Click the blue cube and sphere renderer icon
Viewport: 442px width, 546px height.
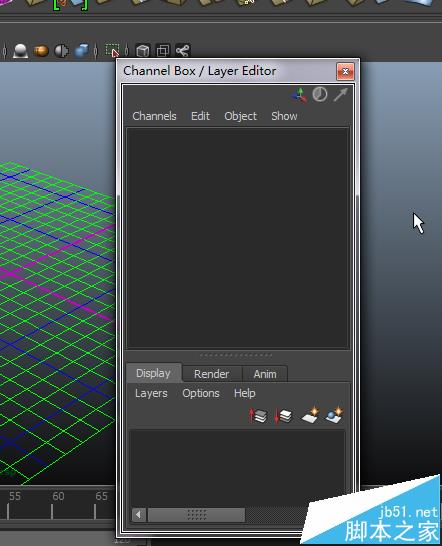[82, 51]
